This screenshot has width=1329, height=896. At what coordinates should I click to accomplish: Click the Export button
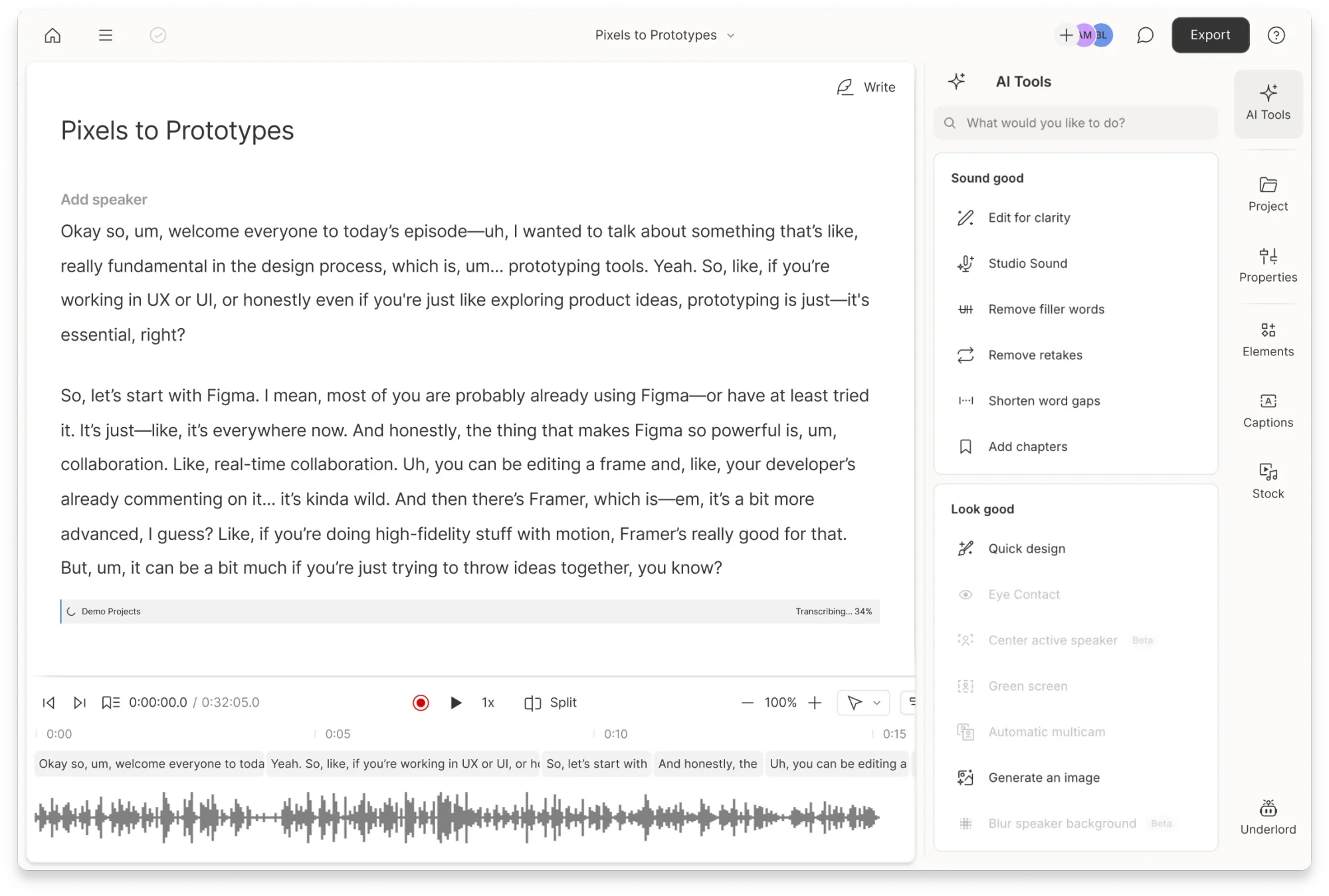1210,35
